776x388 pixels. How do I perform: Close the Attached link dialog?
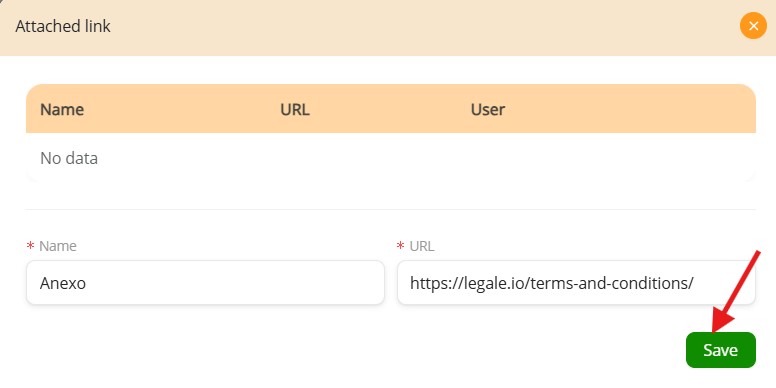(x=753, y=26)
